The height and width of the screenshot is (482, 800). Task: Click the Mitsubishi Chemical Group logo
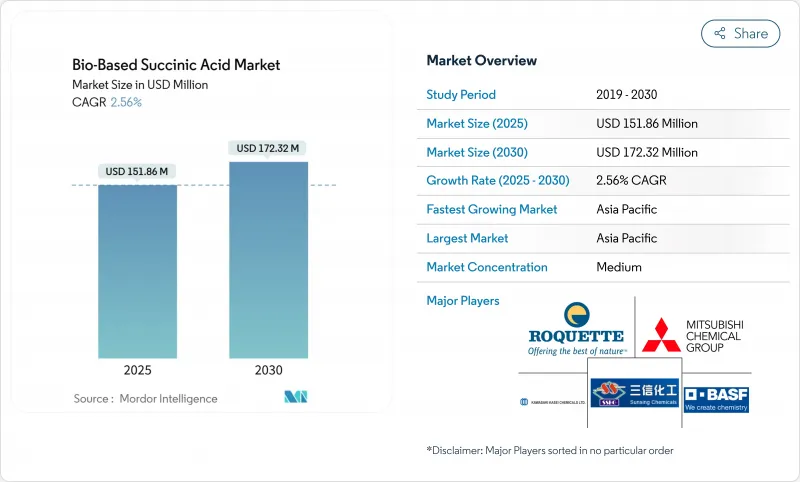coord(694,335)
